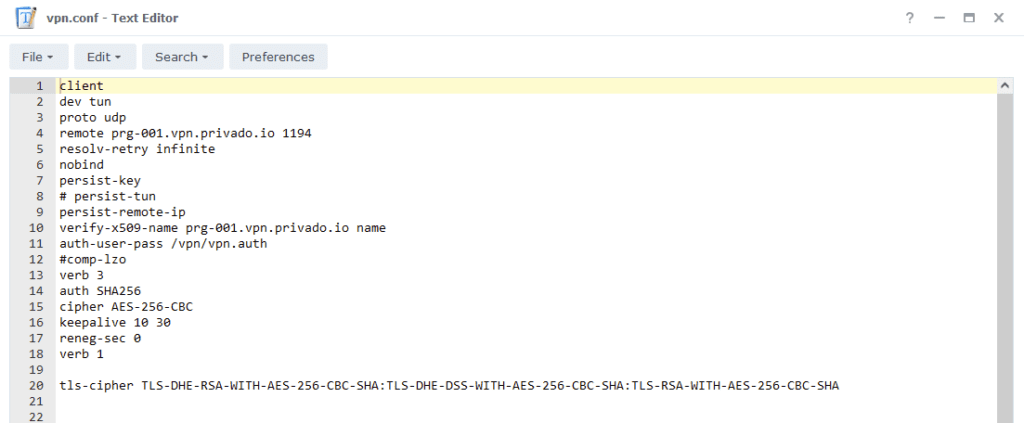Click line number 20 in gutter
Image resolution: width=1024 pixels, height=423 pixels.
[x=37, y=386]
